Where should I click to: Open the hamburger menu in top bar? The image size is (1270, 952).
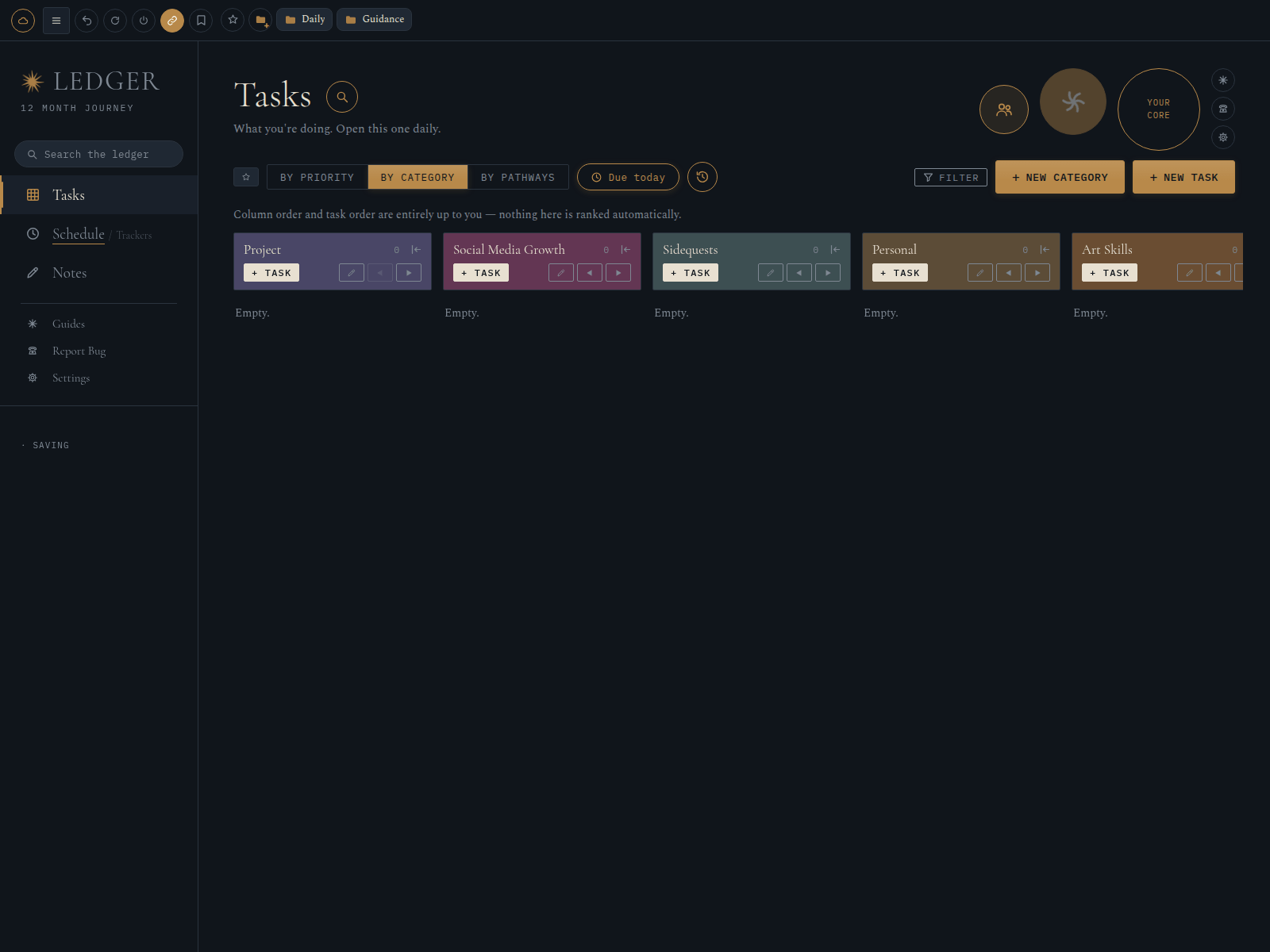click(x=56, y=21)
